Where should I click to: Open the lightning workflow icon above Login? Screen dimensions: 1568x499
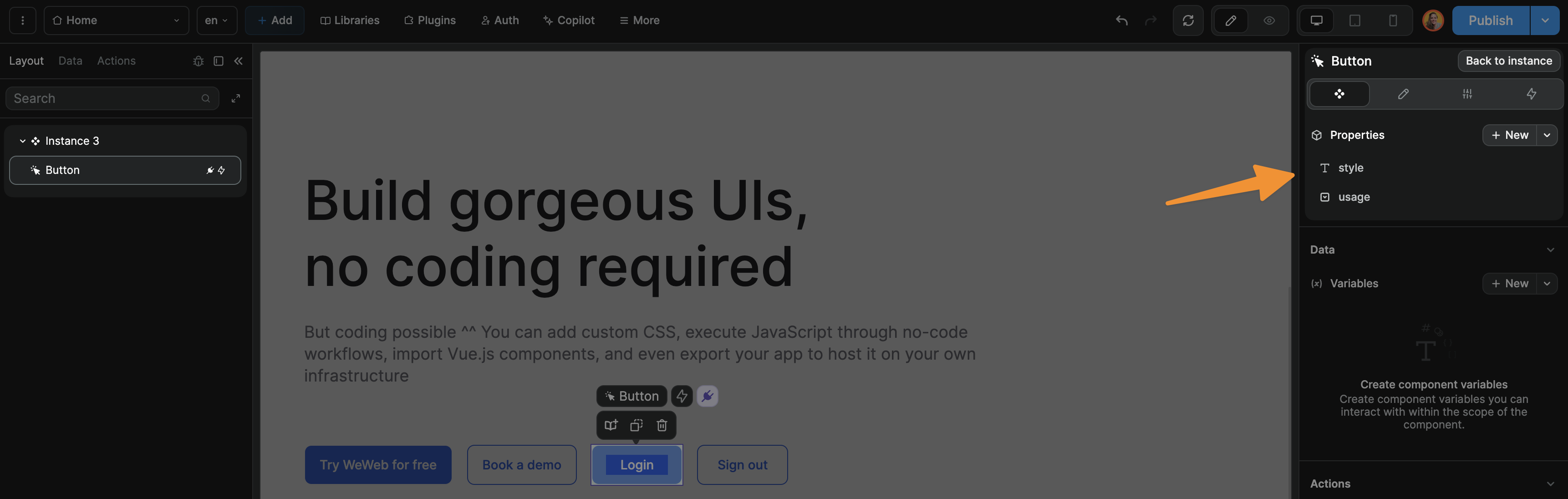(x=682, y=396)
